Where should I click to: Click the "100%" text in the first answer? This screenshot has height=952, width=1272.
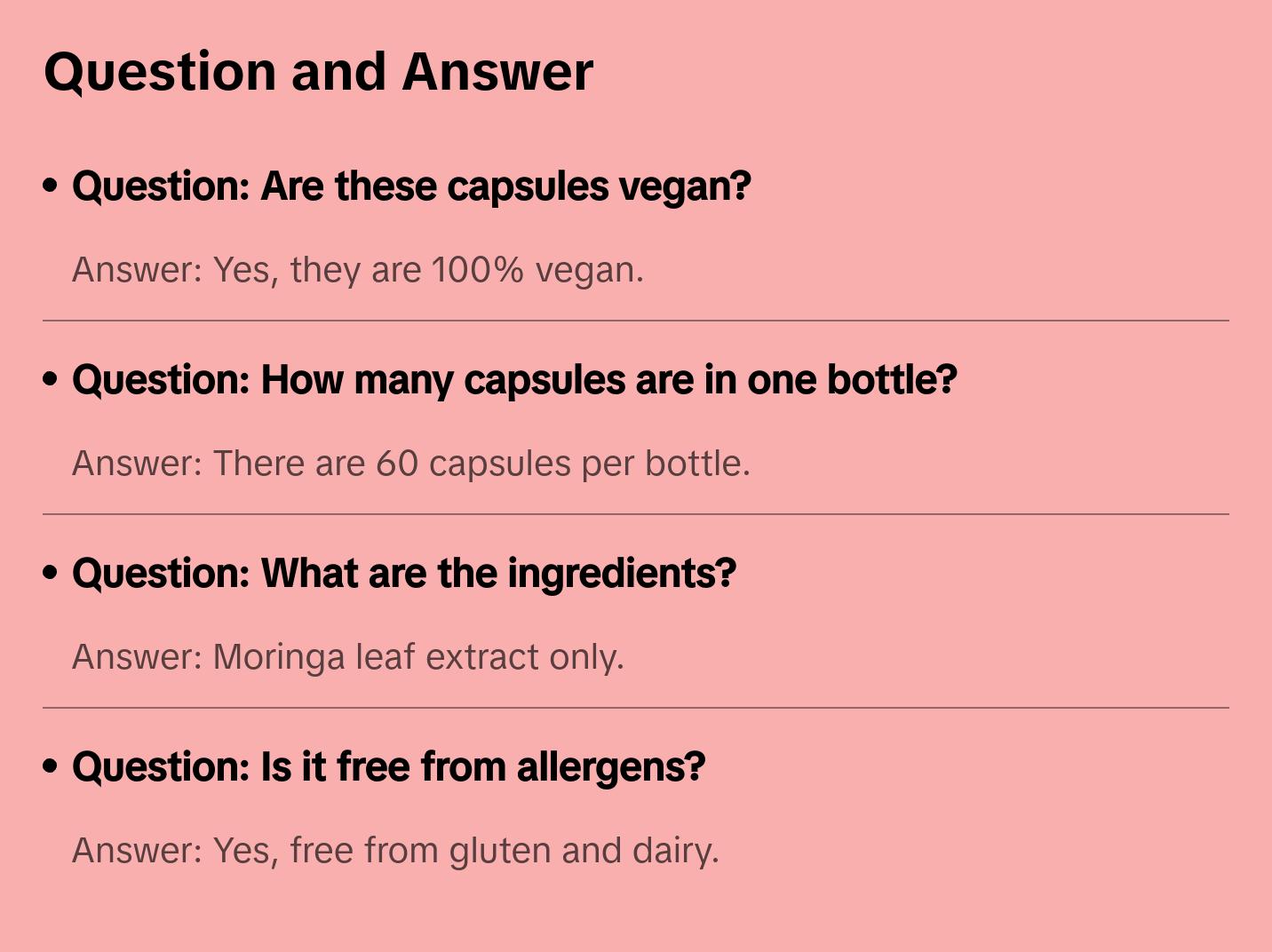click(x=478, y=269)
